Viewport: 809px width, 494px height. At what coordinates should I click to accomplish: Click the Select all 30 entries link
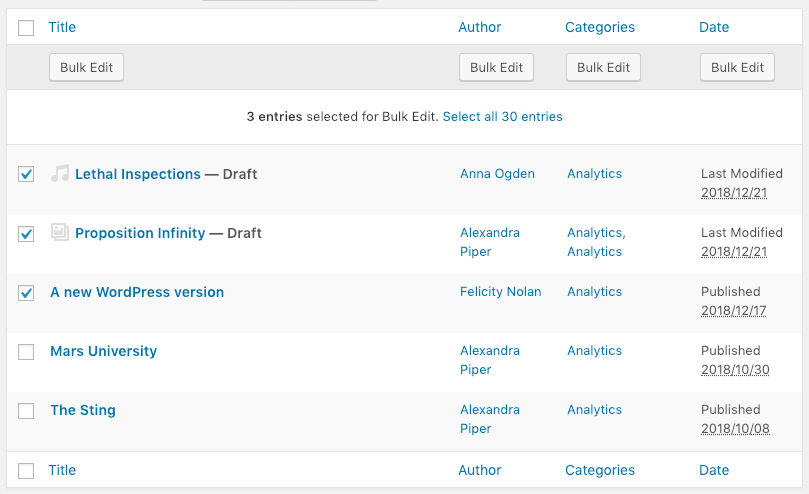point(502,117)
